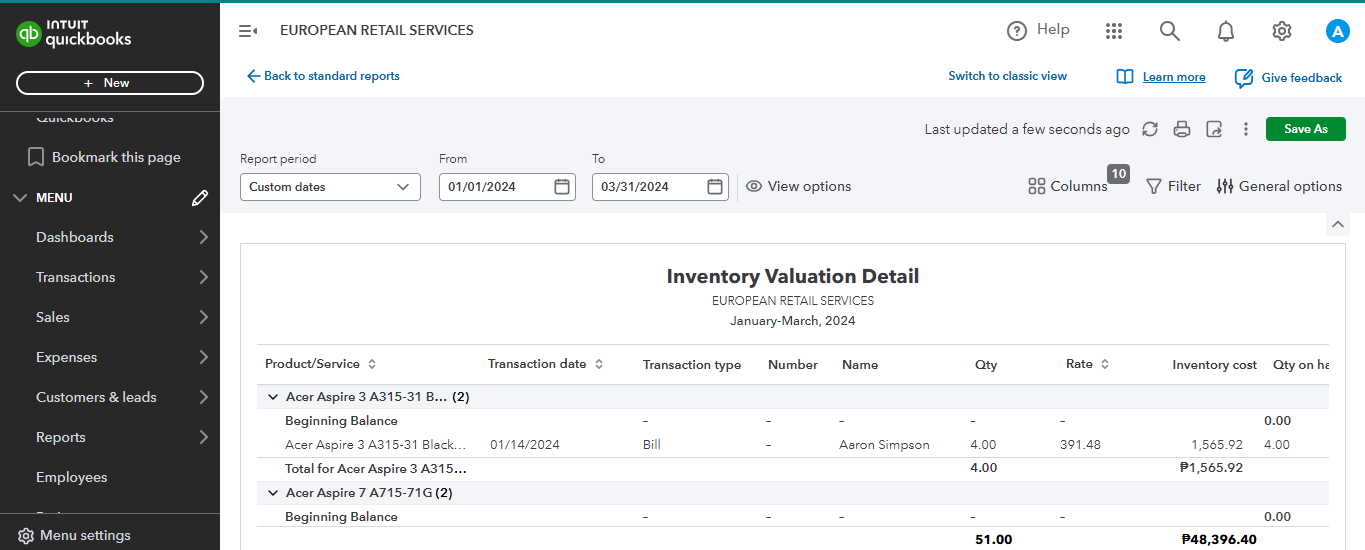This screenshot has width=1365, height=550.
Task: Print the report icon
Action: click(x=1182, y=129)
